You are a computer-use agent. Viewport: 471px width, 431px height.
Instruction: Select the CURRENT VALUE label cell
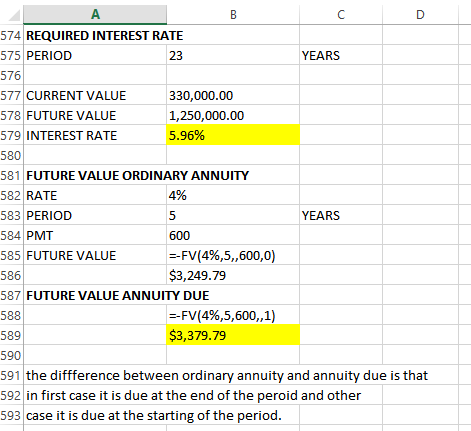coord(95,95)
